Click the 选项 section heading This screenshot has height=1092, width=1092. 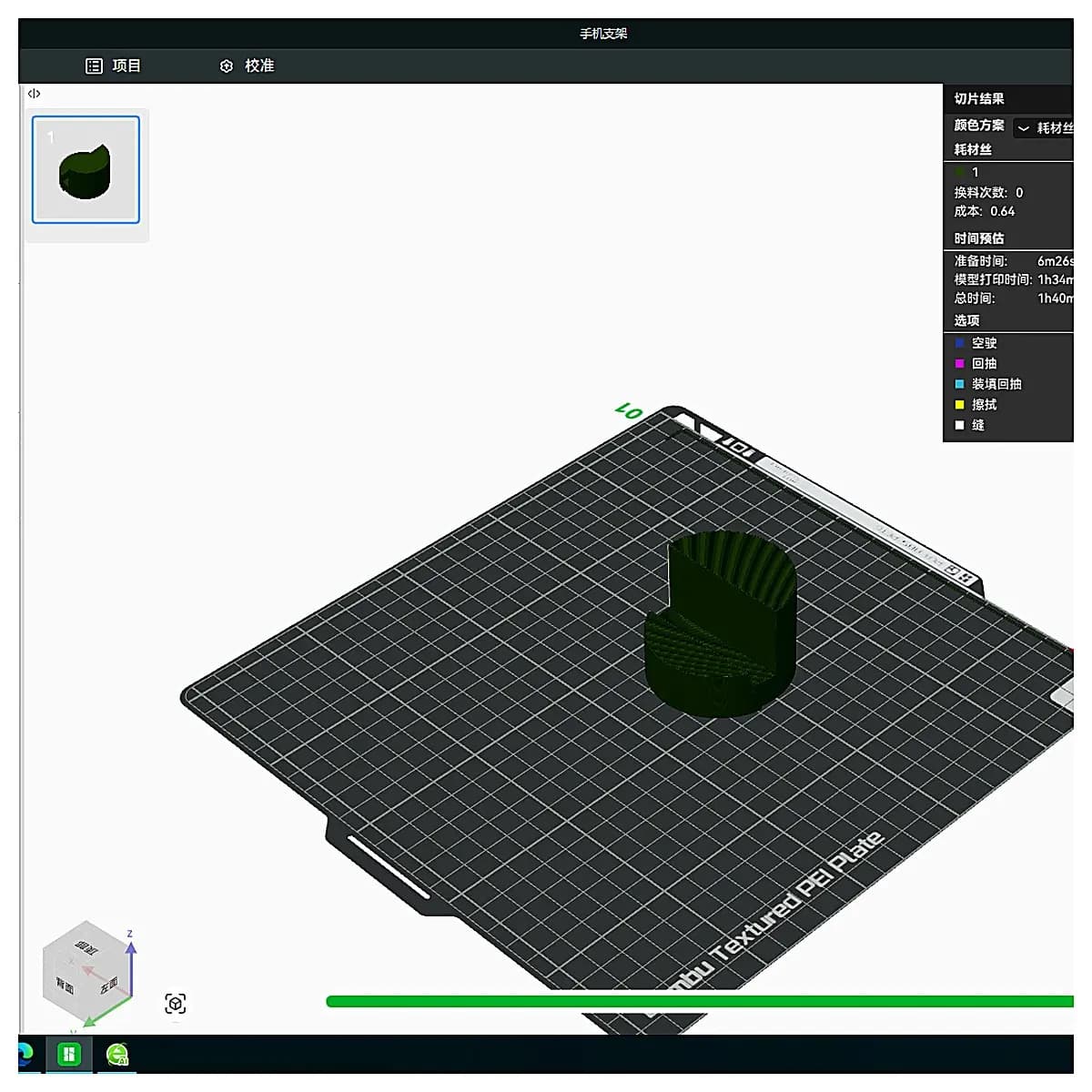(x=966, y=320)
